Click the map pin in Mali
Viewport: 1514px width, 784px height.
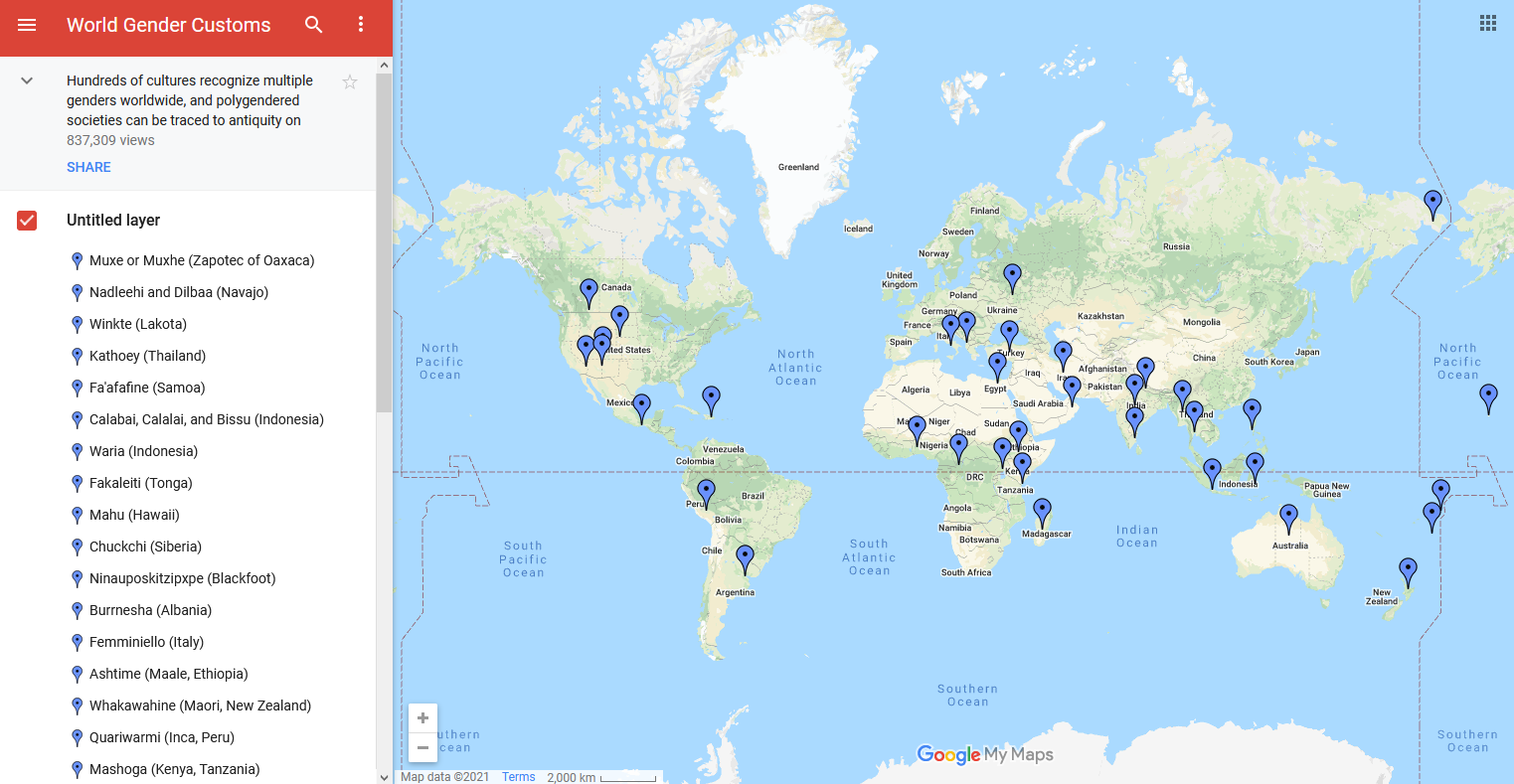click(917, 429)
